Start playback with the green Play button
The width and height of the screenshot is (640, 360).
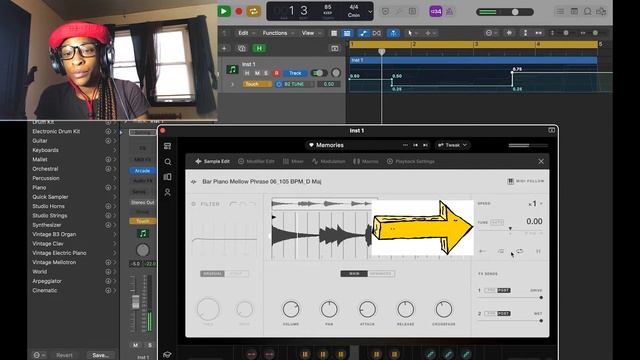coord(224,11)
